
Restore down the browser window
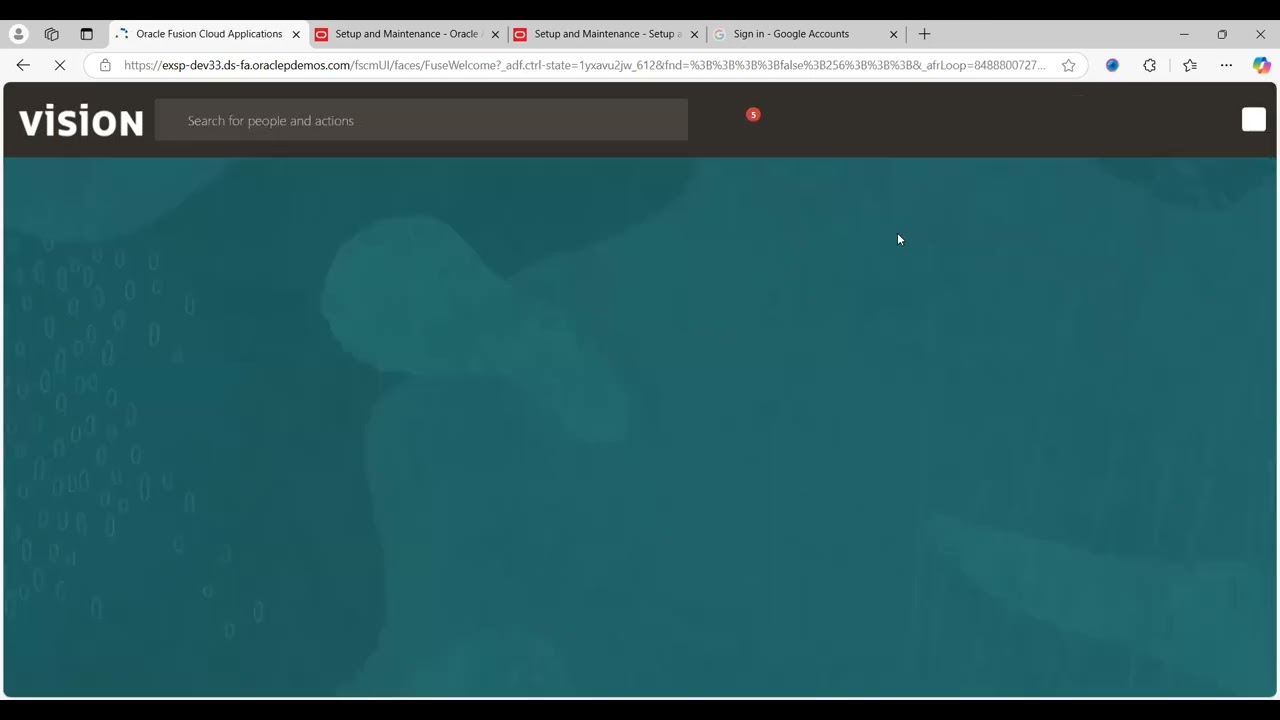(1222, 34)
